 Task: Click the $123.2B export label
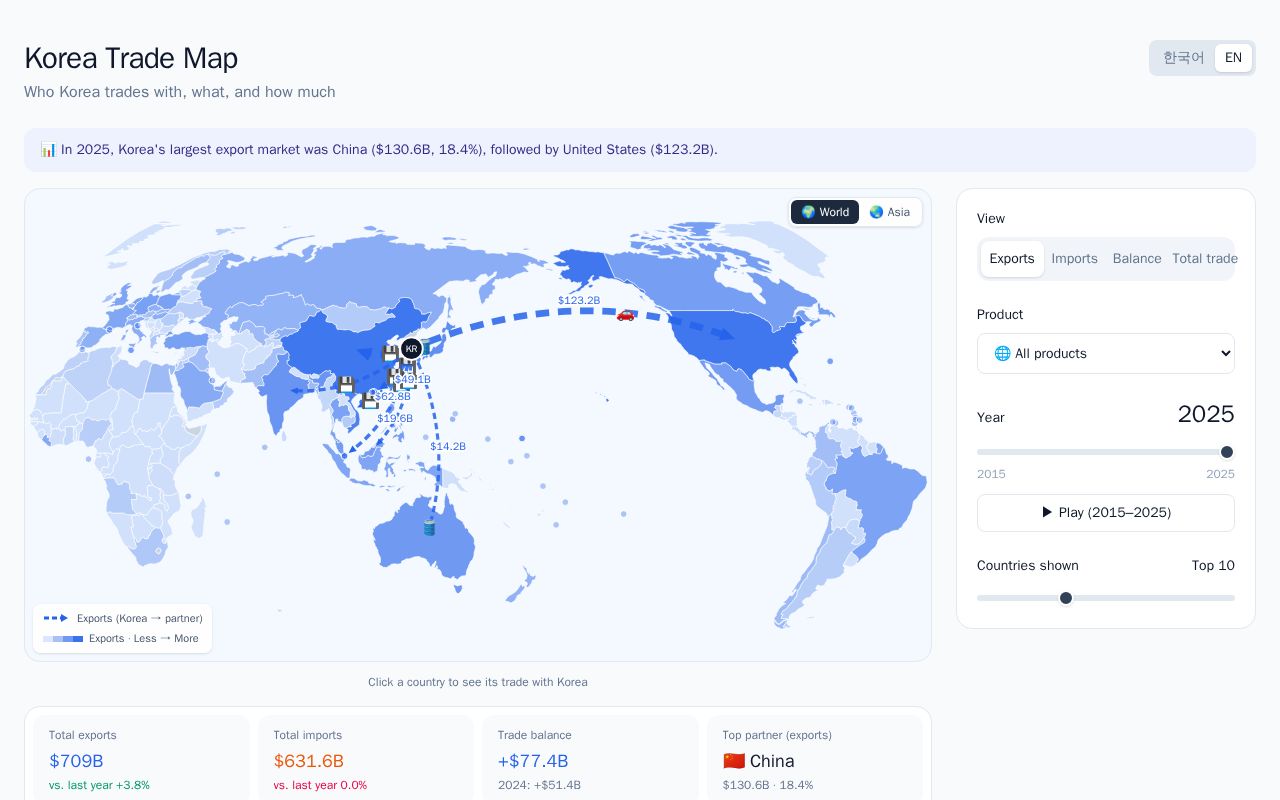[579, 300]
